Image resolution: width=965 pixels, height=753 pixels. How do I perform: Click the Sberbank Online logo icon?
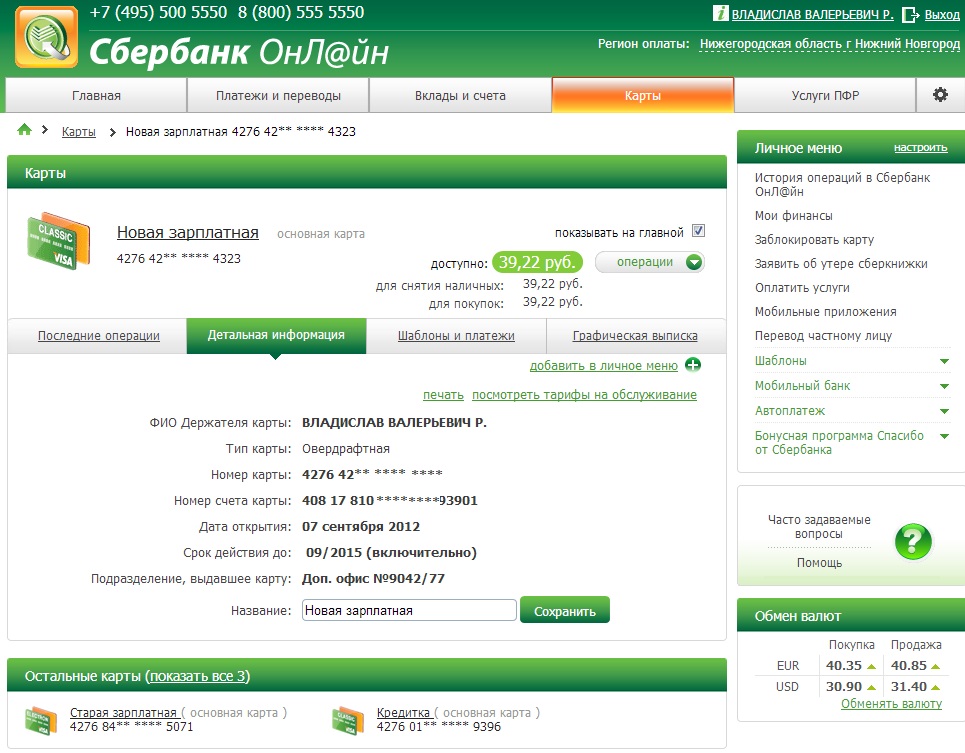pos(46,36)
